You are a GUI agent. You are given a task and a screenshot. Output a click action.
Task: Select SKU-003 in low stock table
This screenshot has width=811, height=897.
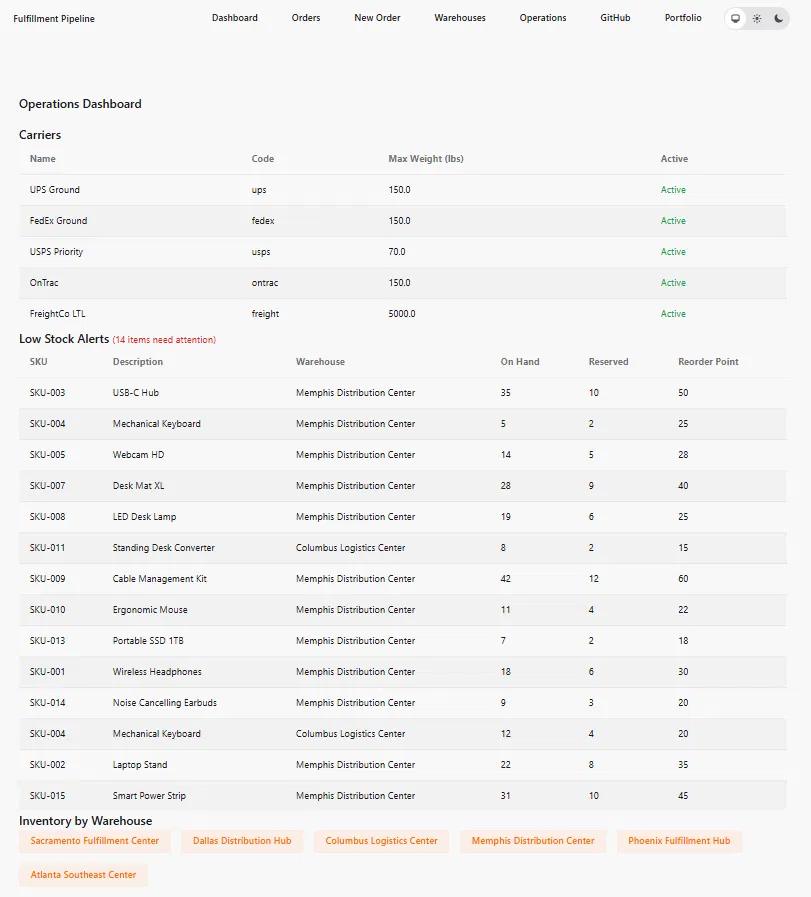point(47,393)
